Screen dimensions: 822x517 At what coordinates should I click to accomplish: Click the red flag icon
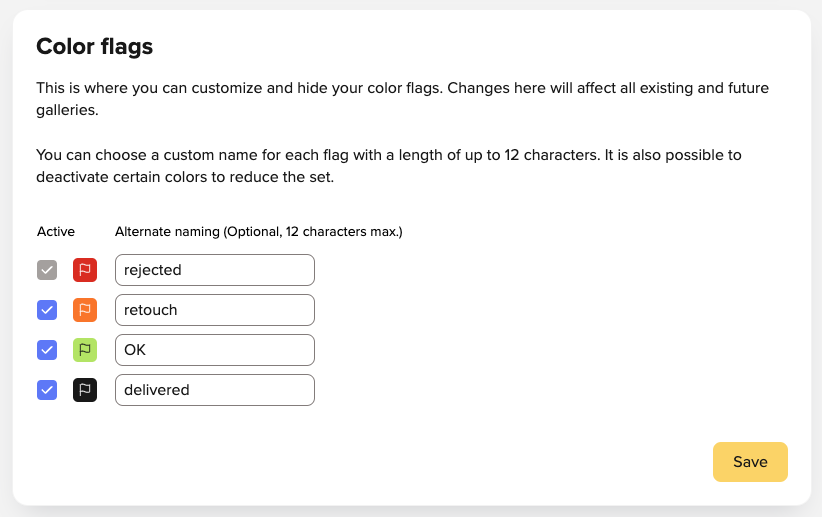pyautogui.click(x=85, y=270)
